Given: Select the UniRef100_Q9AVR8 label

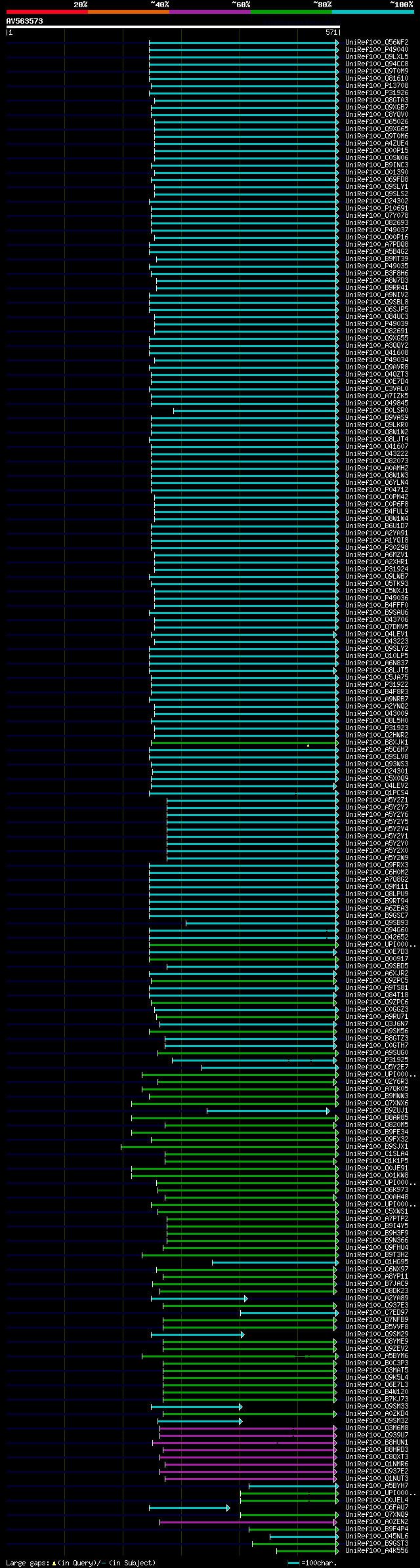Looking at the screenshot, I should pos(377,367).
